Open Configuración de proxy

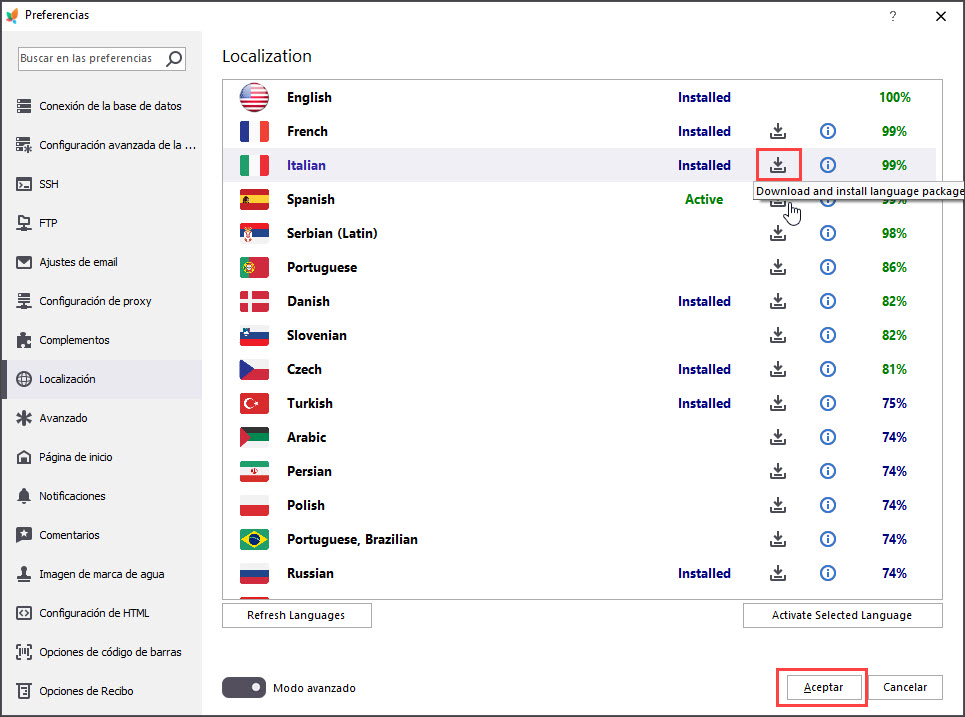click(102, 301)
